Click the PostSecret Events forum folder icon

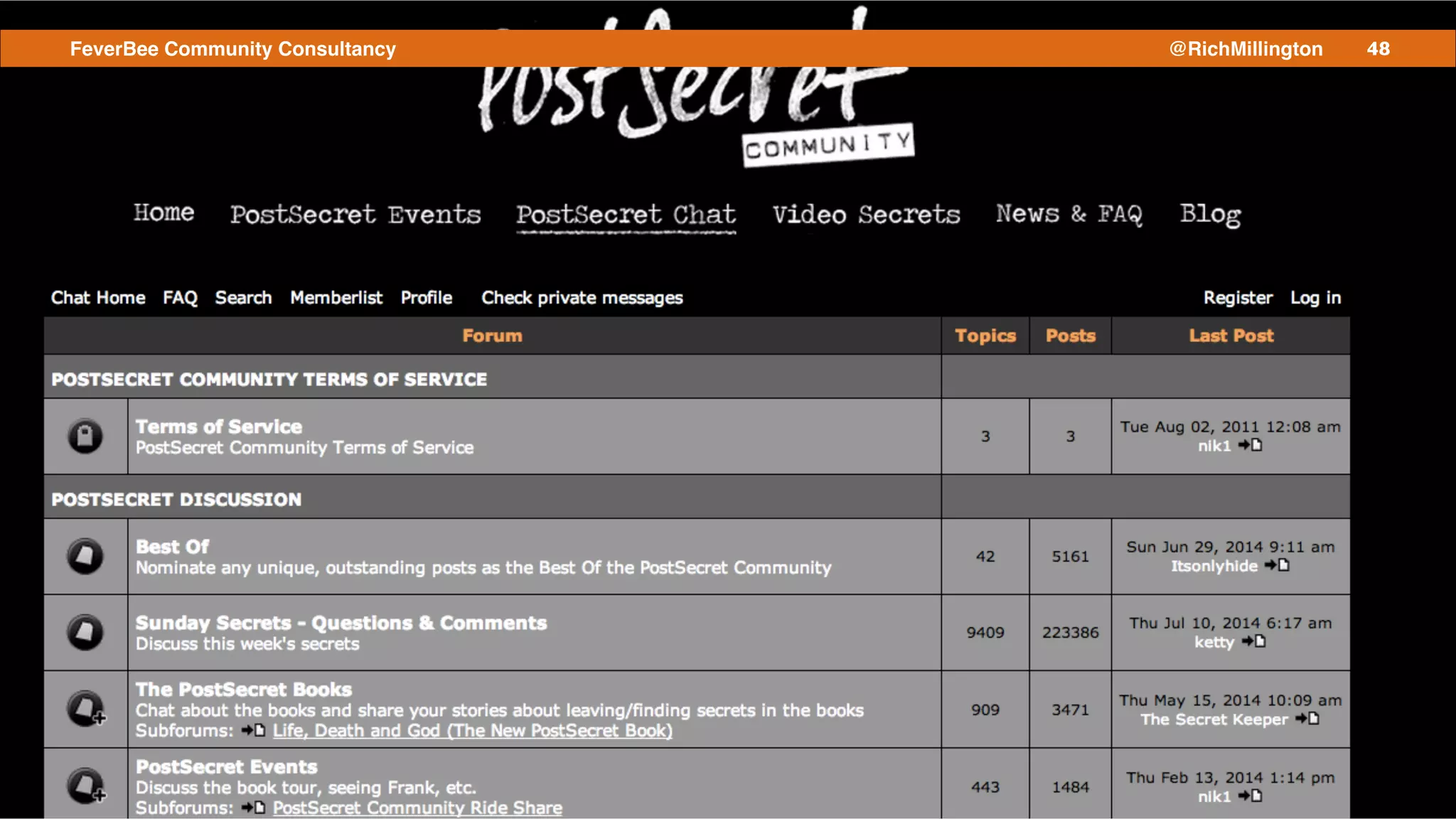(x=85, y=786)
